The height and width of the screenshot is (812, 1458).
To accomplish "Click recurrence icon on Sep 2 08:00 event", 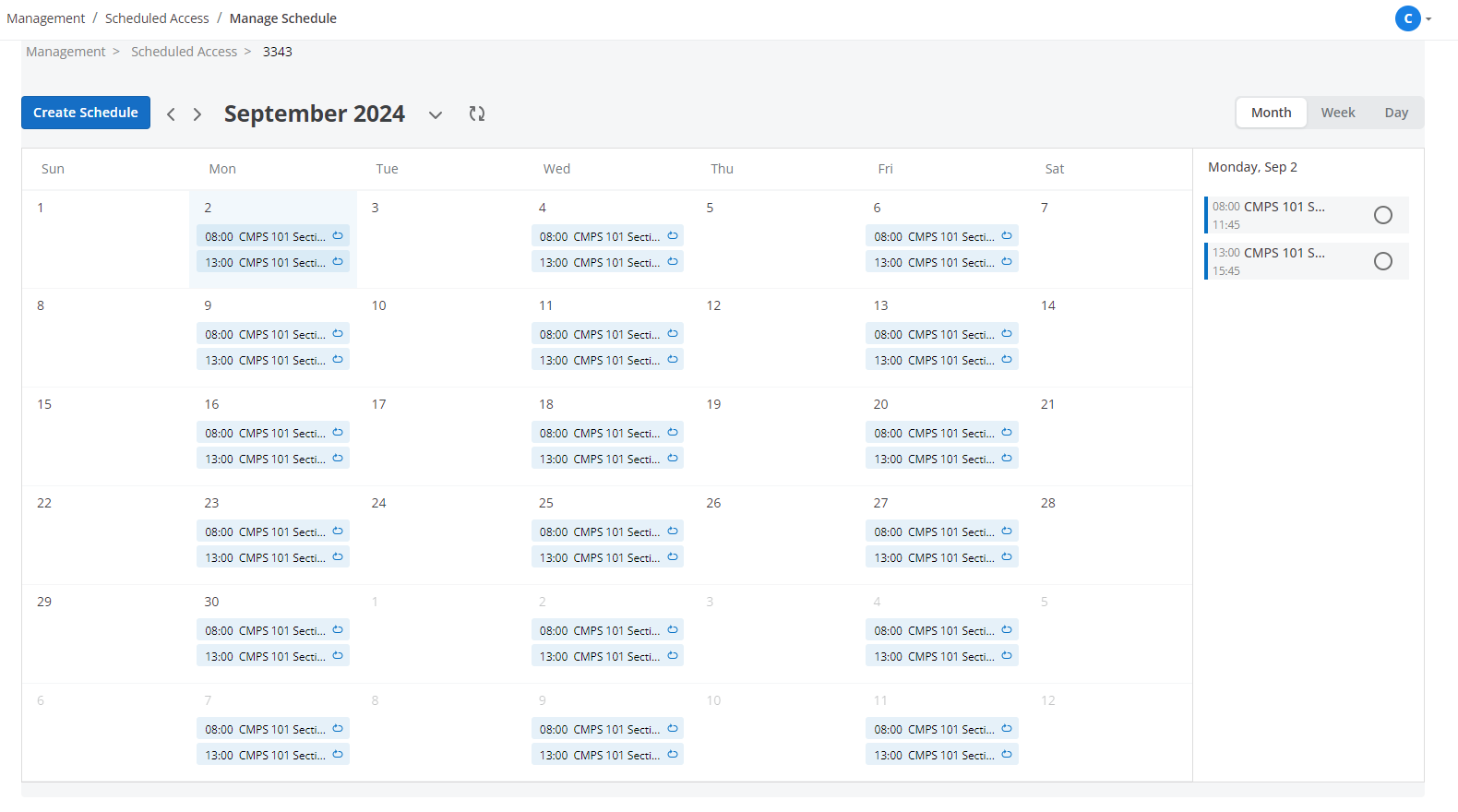I will click(338, 236).
